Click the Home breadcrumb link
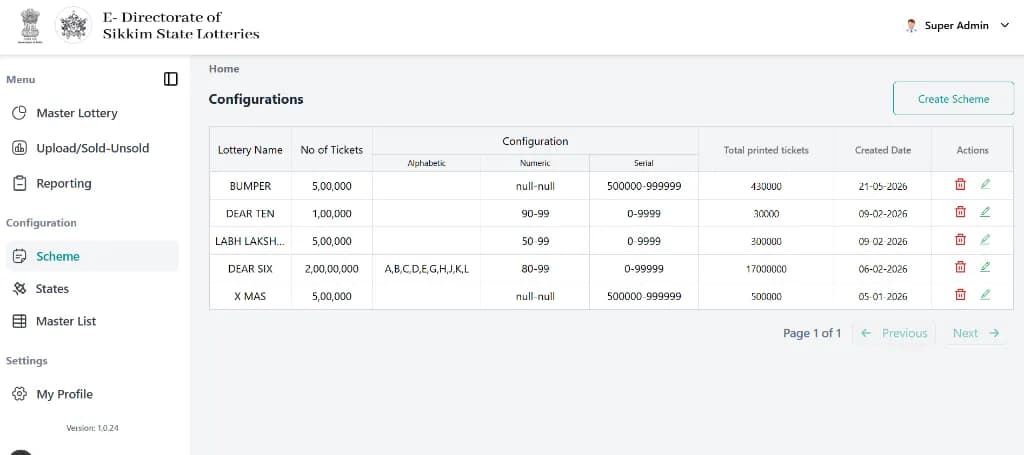The width and height of the screenshot is (1024, 455). 224,69
